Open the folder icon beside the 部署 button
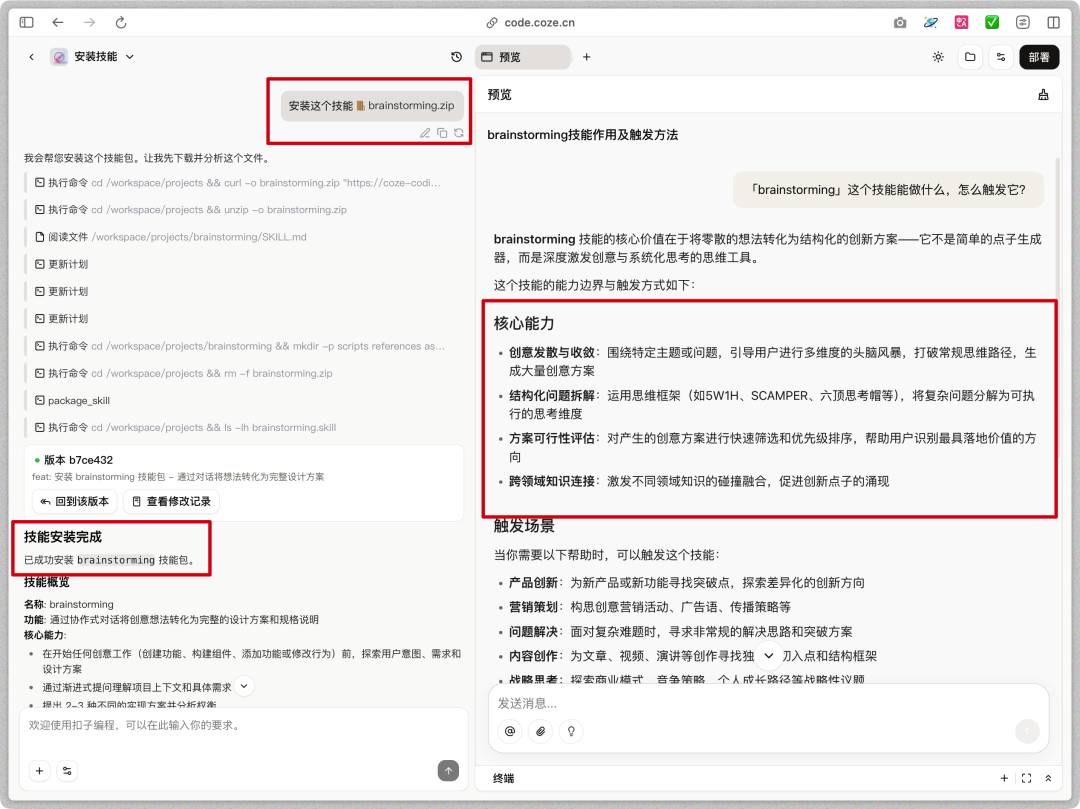Image resolution: width=1080 pixels, height=809 pixels. [x=970, y=57]
